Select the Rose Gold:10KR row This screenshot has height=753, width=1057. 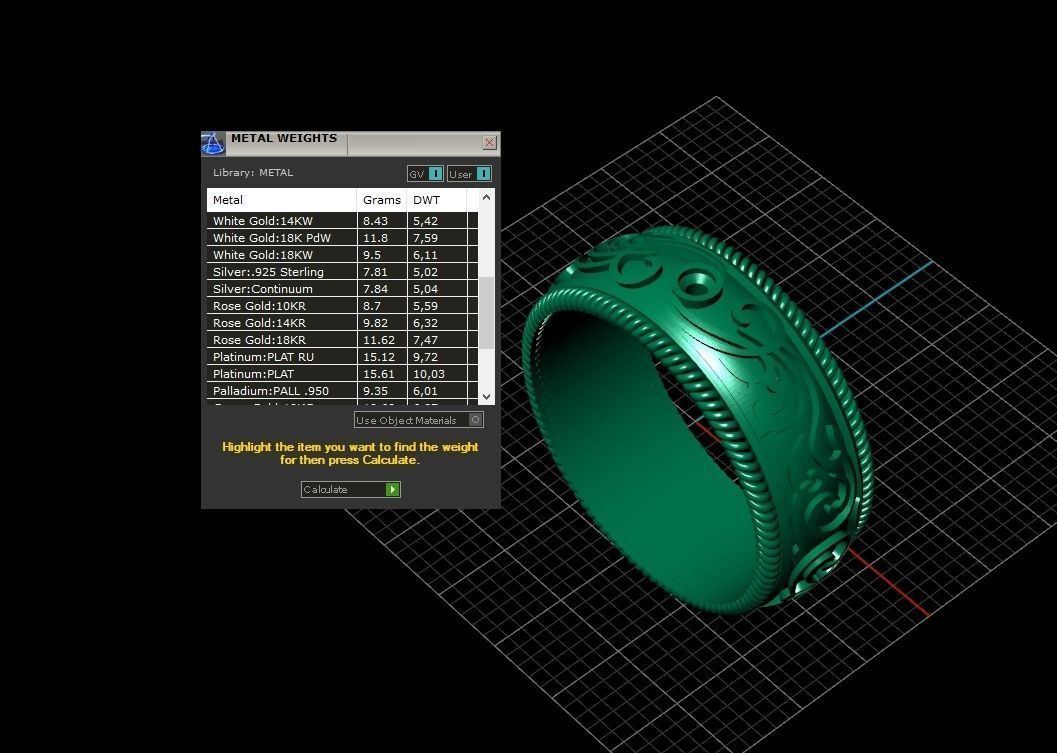(342, 305)
